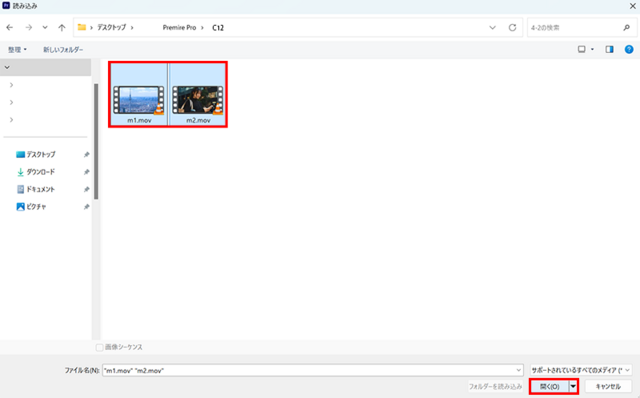Click the 新しいフォルダー command
This screenshot has width=640, height=398.
click(63, 49)
